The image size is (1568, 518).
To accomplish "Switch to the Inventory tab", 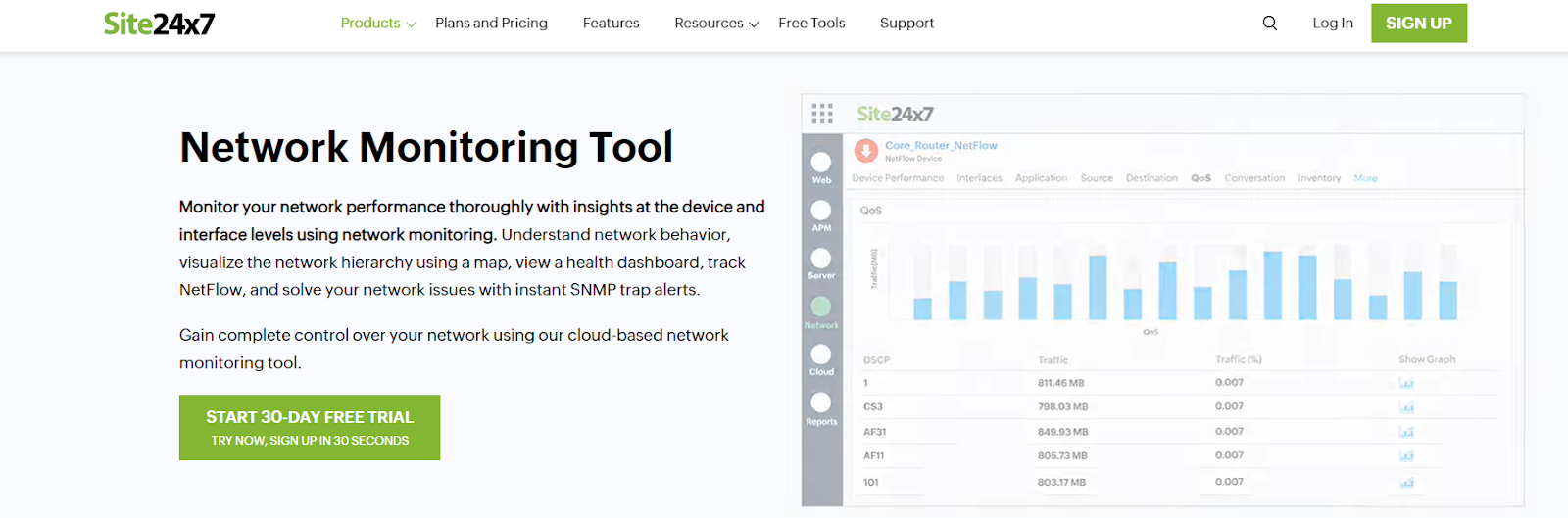I will click(x=1319, y=178).
